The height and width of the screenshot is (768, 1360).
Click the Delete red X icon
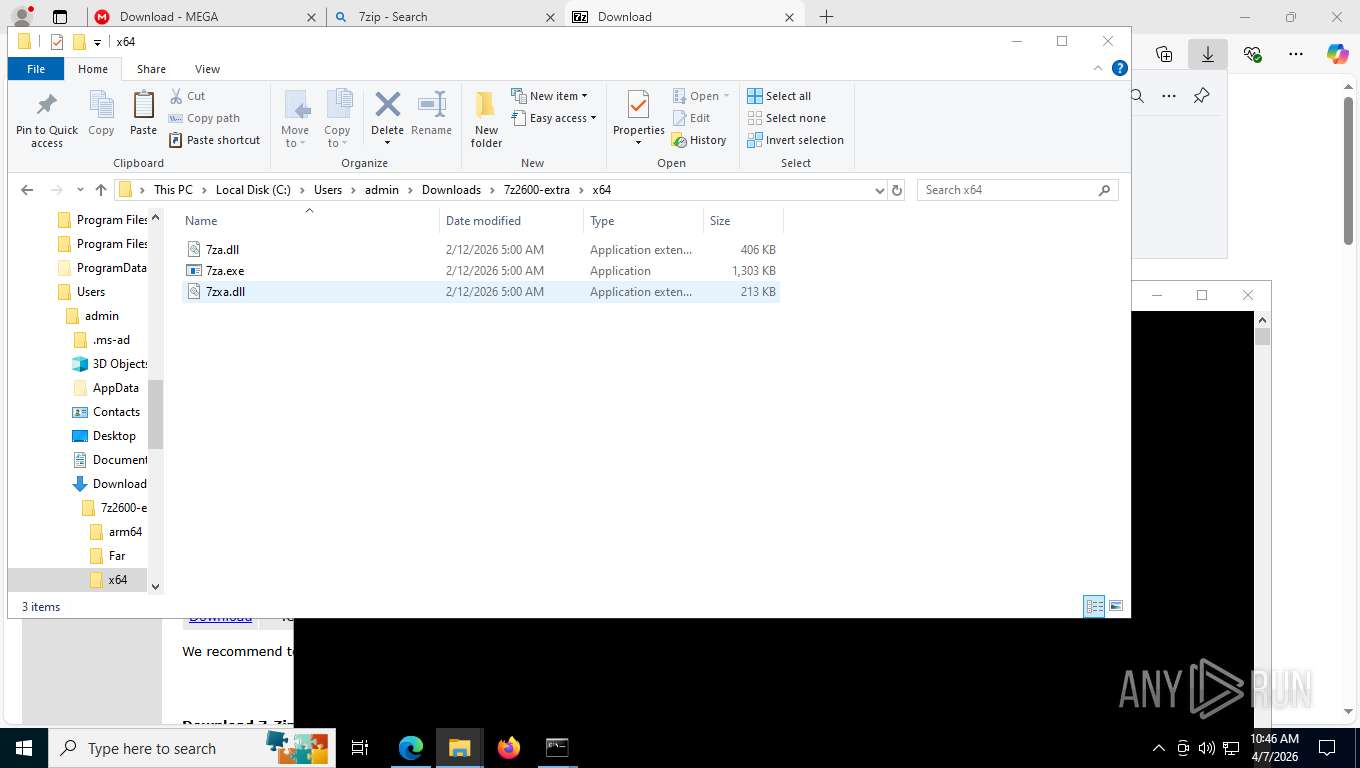click(x=387, y=104)
